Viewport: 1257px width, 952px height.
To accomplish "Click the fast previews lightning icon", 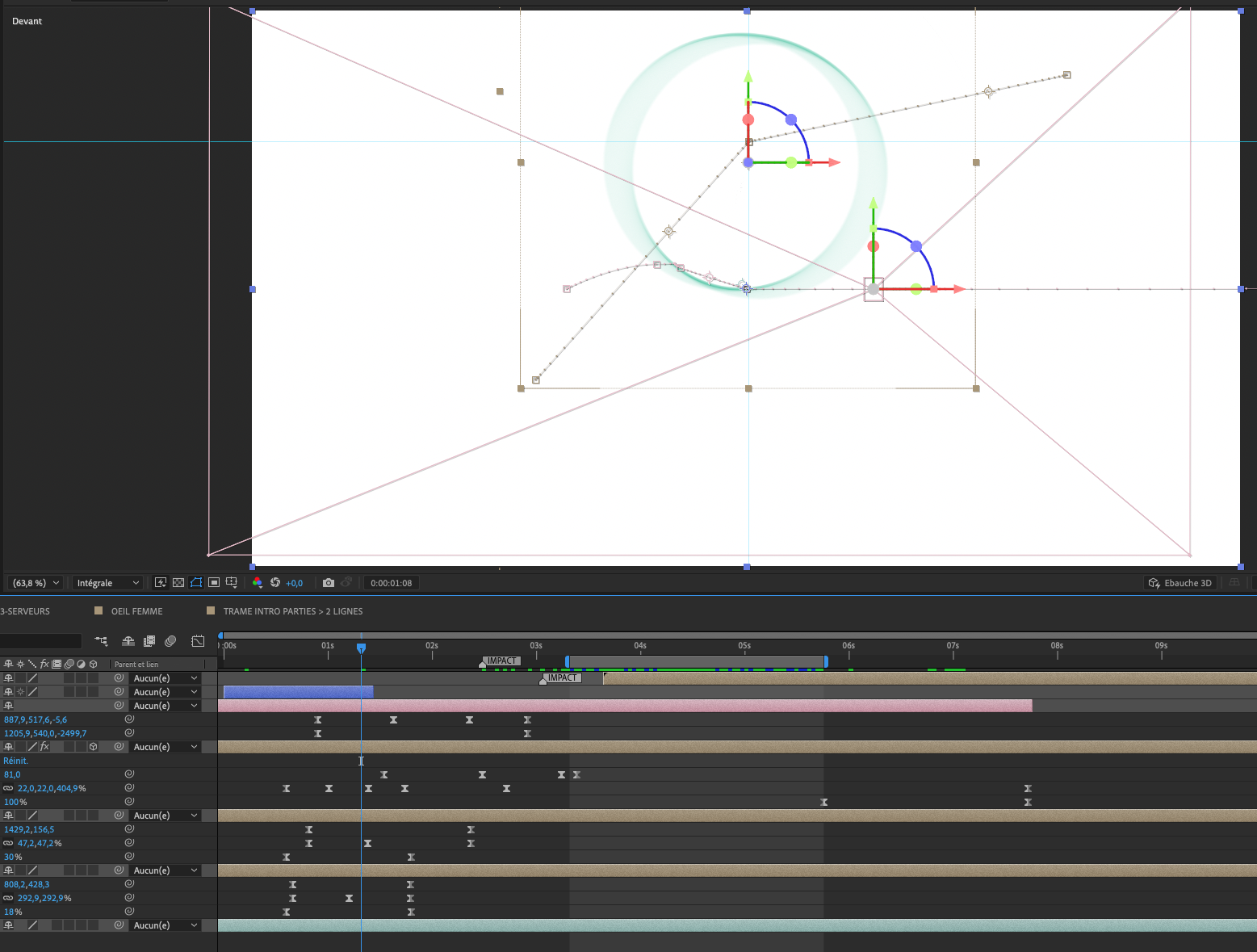I will (x=161, y=583).
